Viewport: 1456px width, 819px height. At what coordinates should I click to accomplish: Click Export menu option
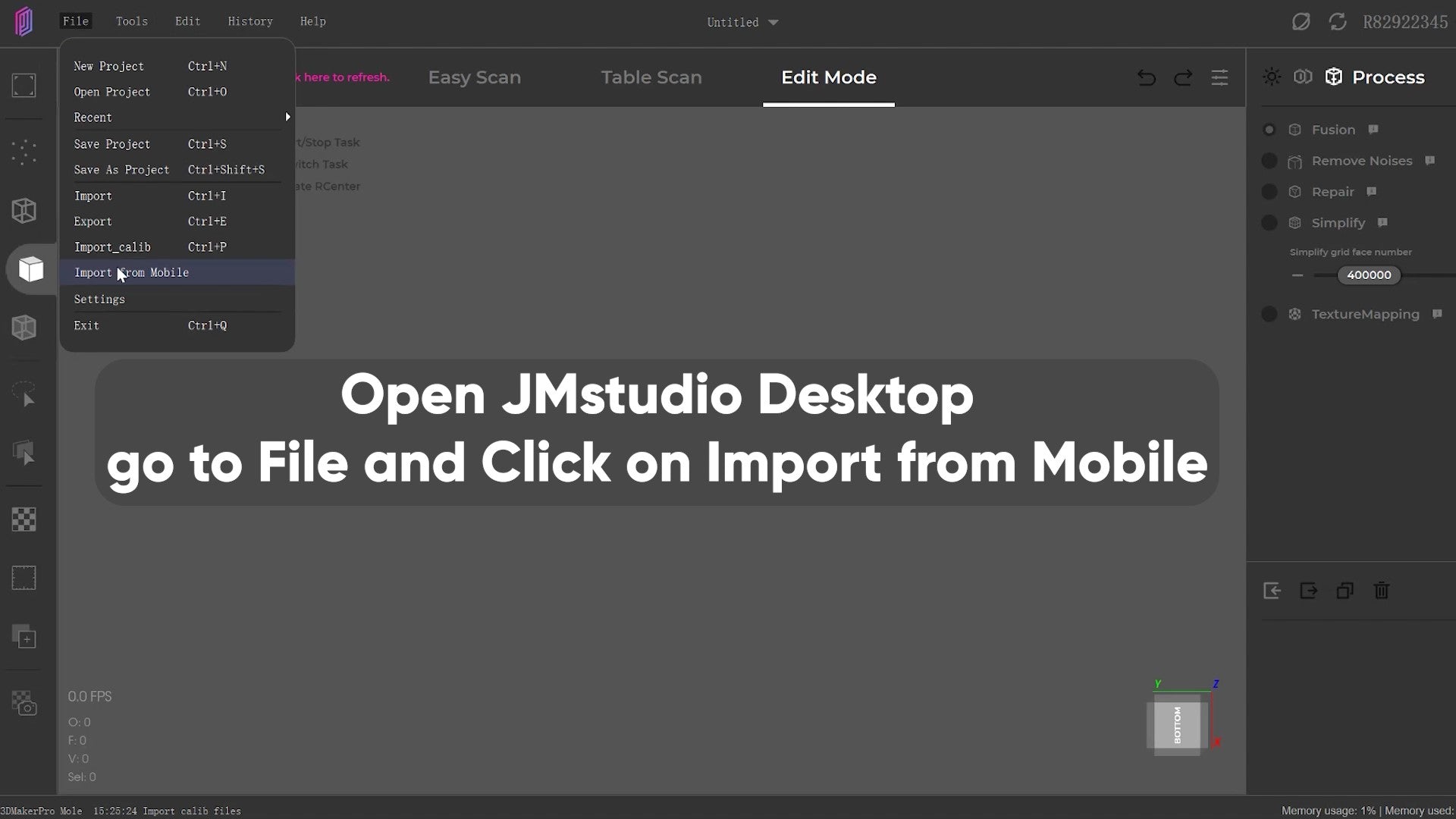coord(93,221)
